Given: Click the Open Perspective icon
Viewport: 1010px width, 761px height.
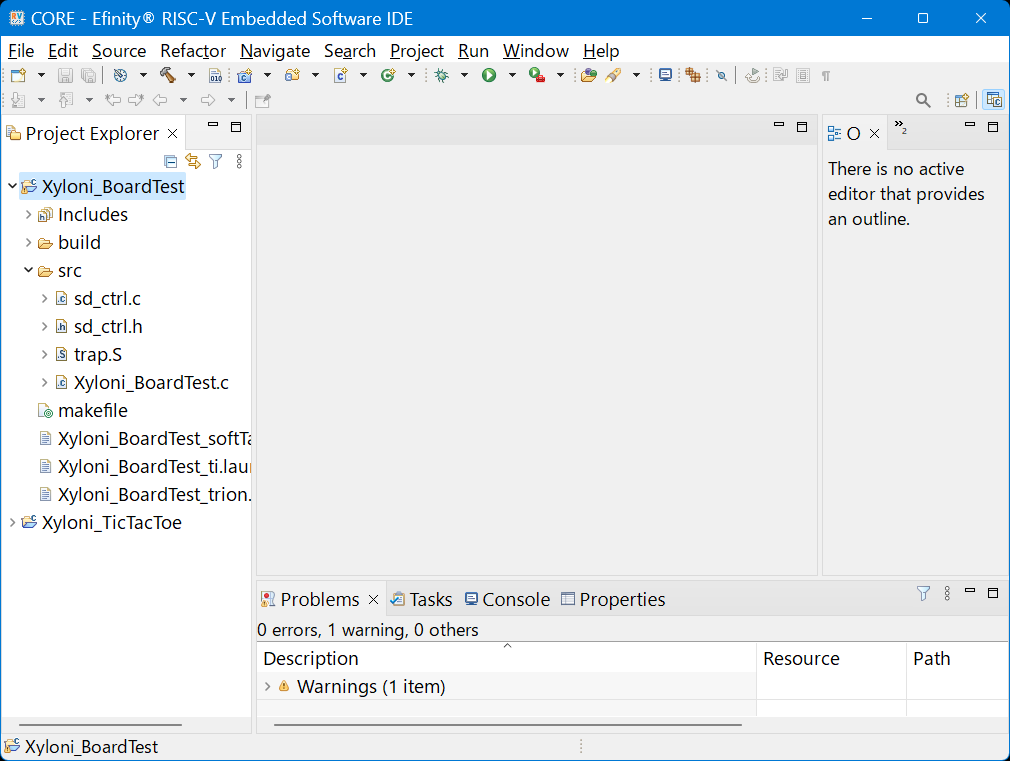Looking at the screenshot, I should click(961, 100).
